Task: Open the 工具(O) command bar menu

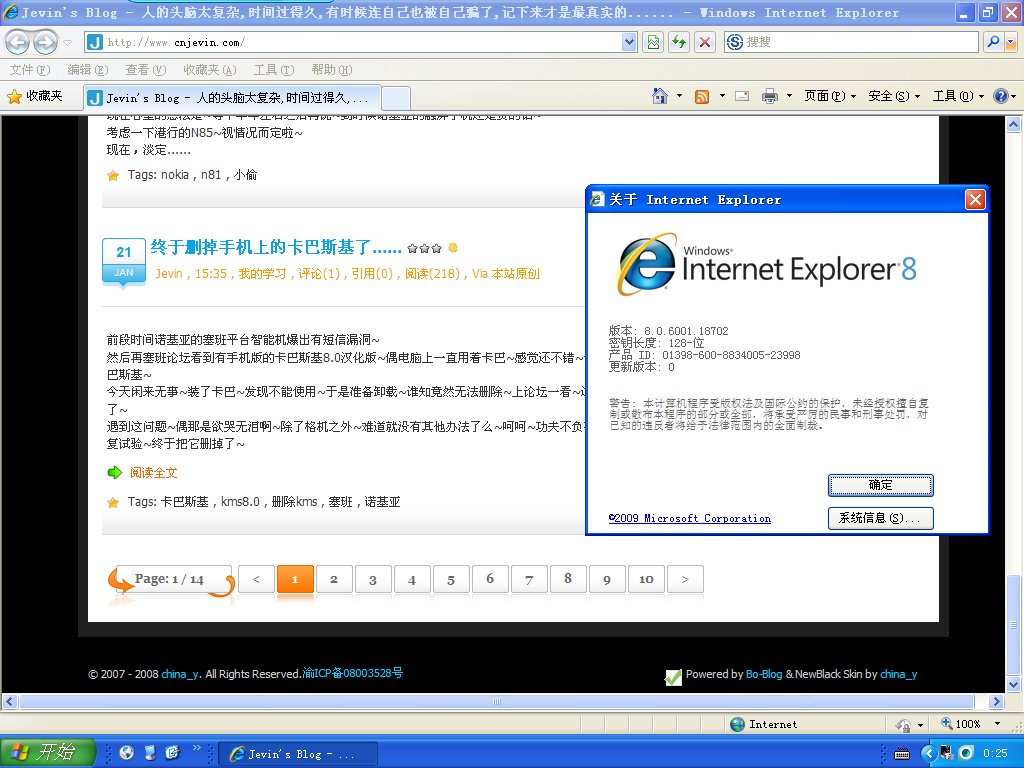Action: click(x=958, y=97)
